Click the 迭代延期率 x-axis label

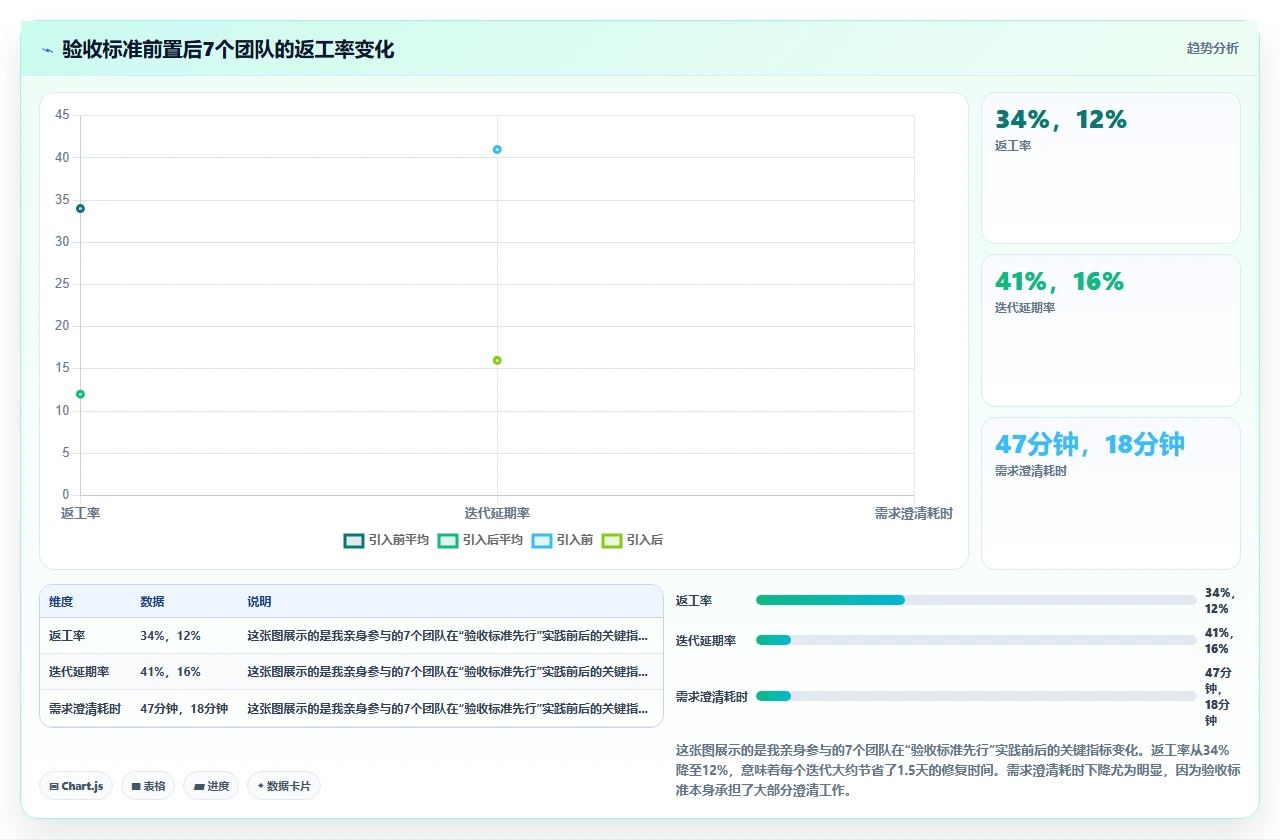pos(497,513)
